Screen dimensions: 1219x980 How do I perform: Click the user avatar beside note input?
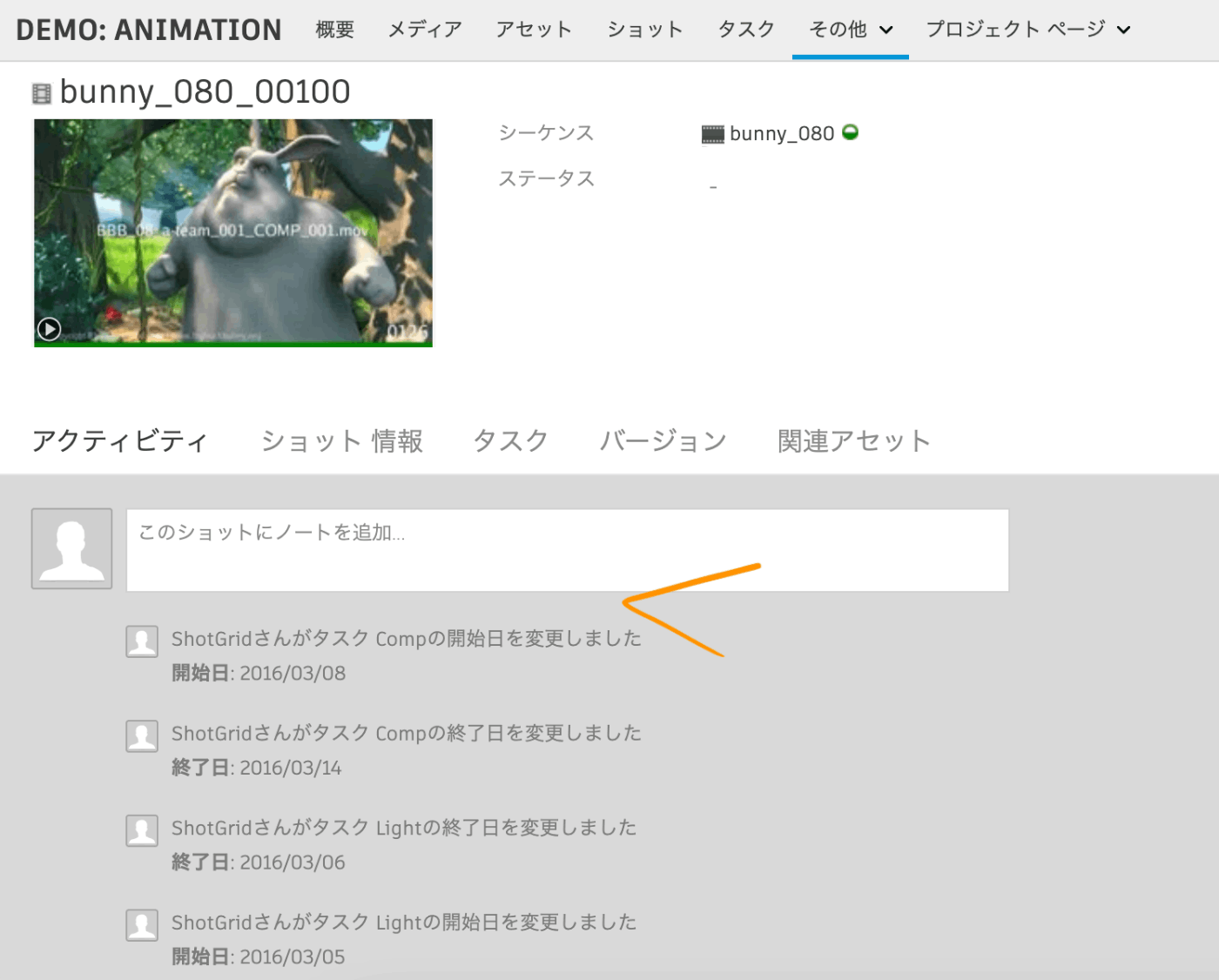[x=72, y=548]
